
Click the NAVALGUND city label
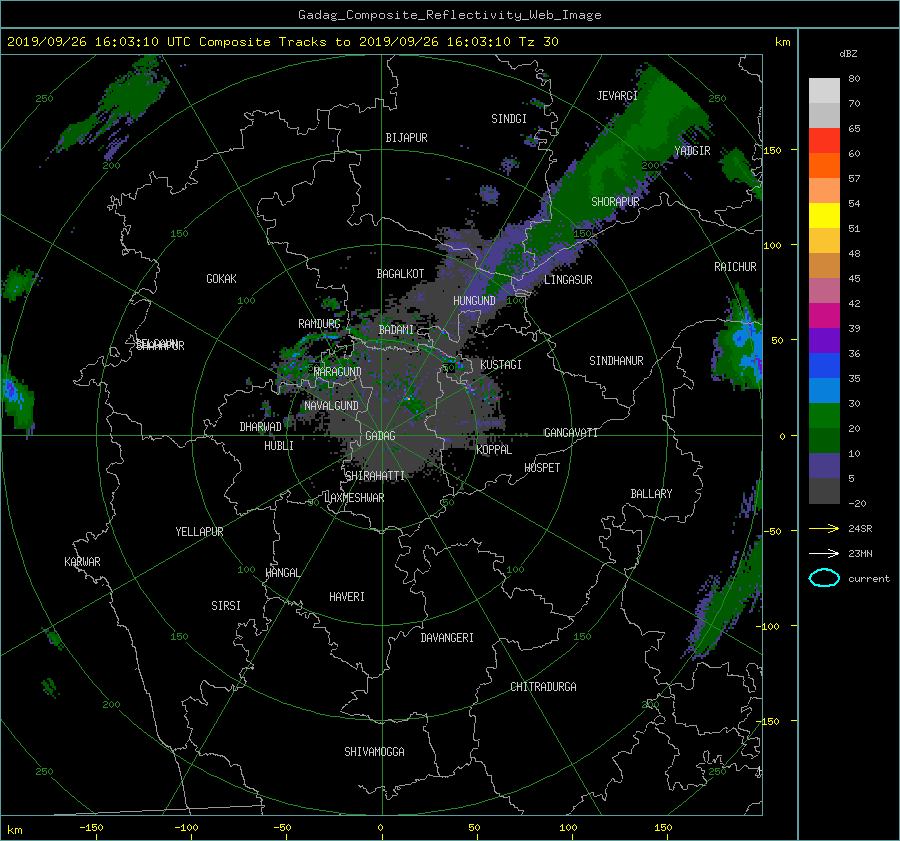pos(331,406)
